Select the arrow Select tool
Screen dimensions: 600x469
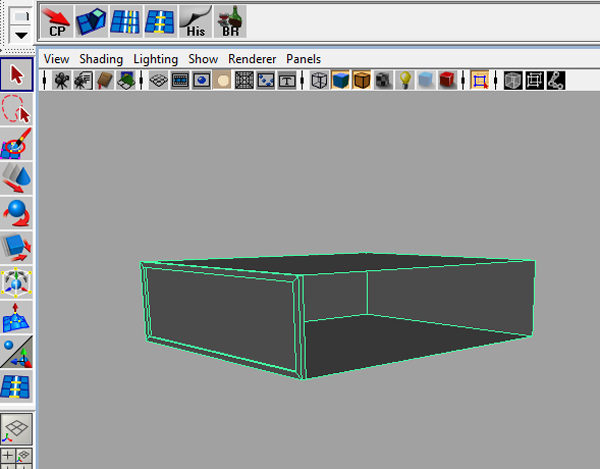(16, 75)
